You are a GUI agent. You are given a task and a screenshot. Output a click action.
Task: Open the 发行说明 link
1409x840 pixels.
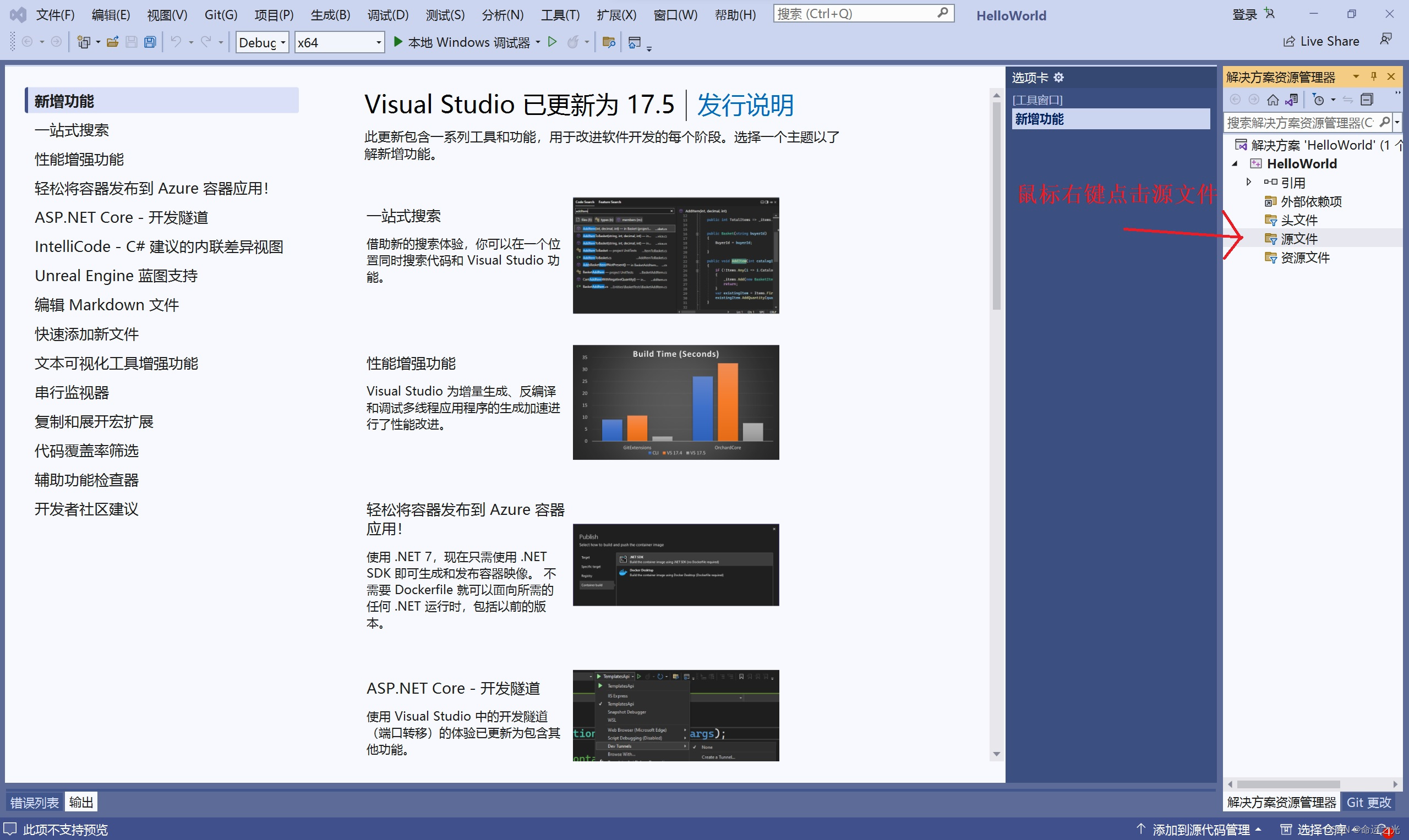coord(745,105)
